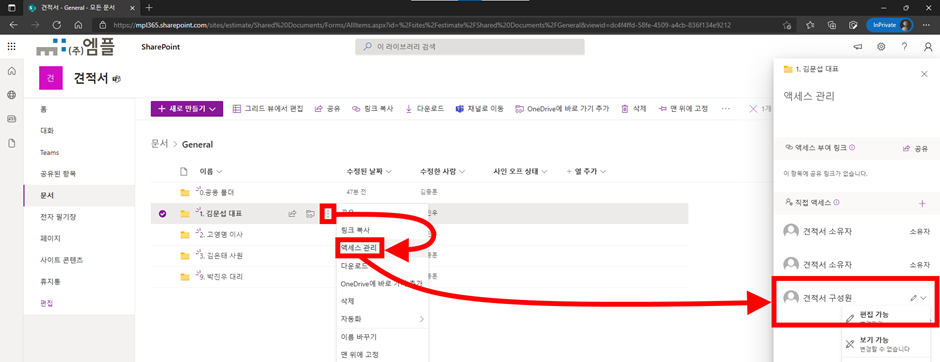Image resolution: width=940 pixels, height=362 pixels.
Task: Open the settings gear in SharePoint header
Action: tap(881, 47)
